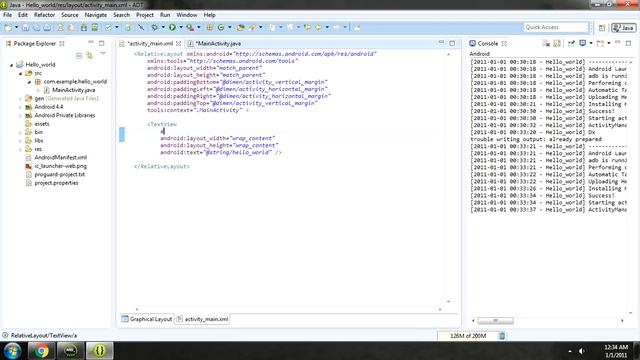640x360 pixels.
Task: Click the Console horizontal scrollbar thumb
Action: (496, 321)
